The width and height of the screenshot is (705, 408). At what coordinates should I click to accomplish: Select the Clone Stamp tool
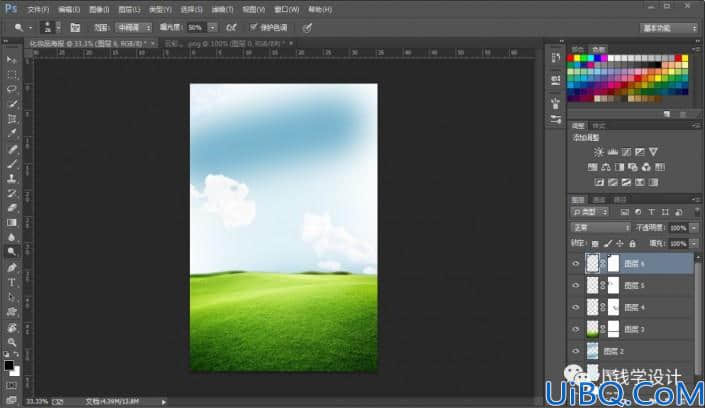[12, 179]
